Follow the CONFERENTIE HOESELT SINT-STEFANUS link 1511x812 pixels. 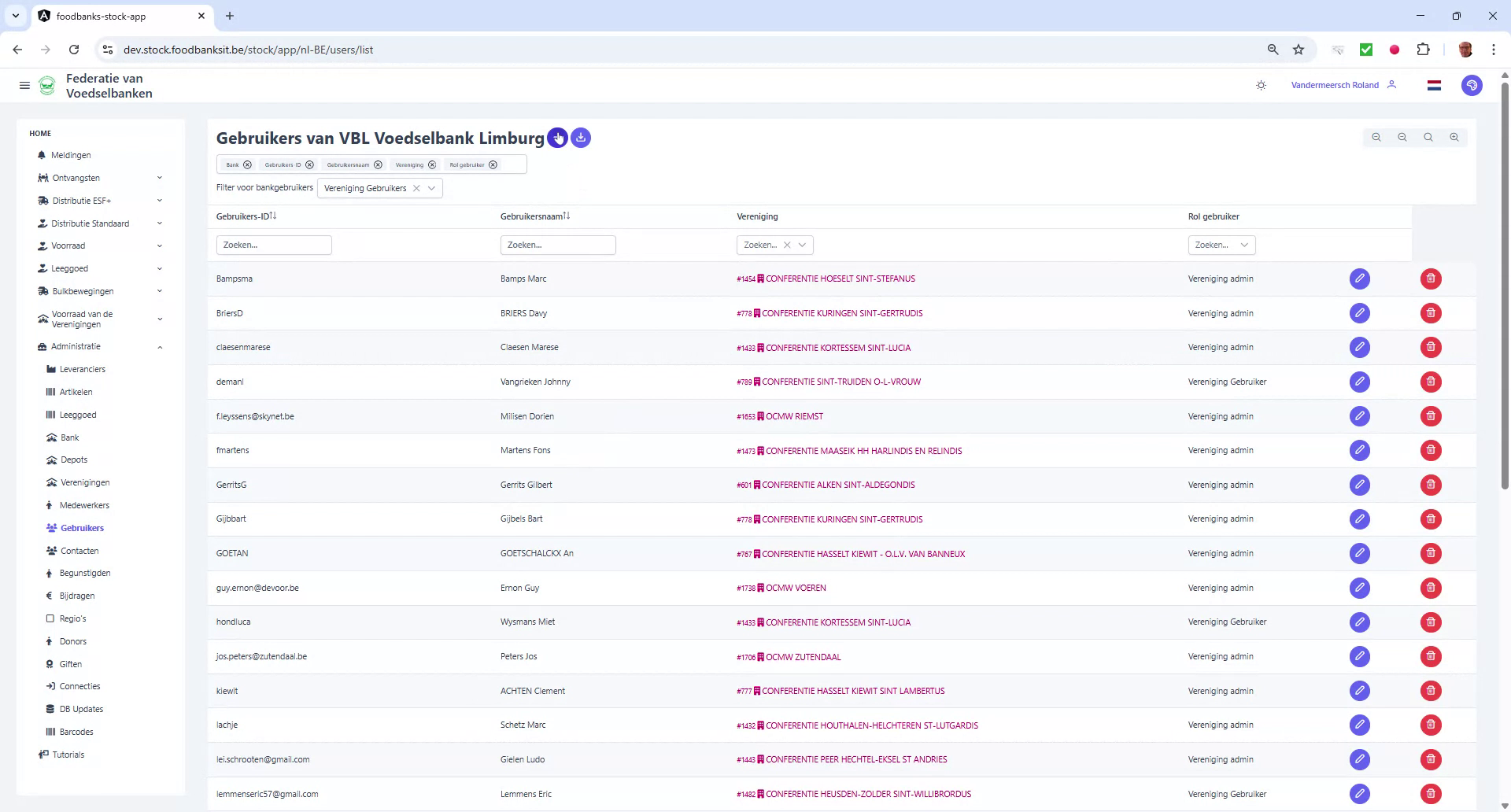click(840, 279)
